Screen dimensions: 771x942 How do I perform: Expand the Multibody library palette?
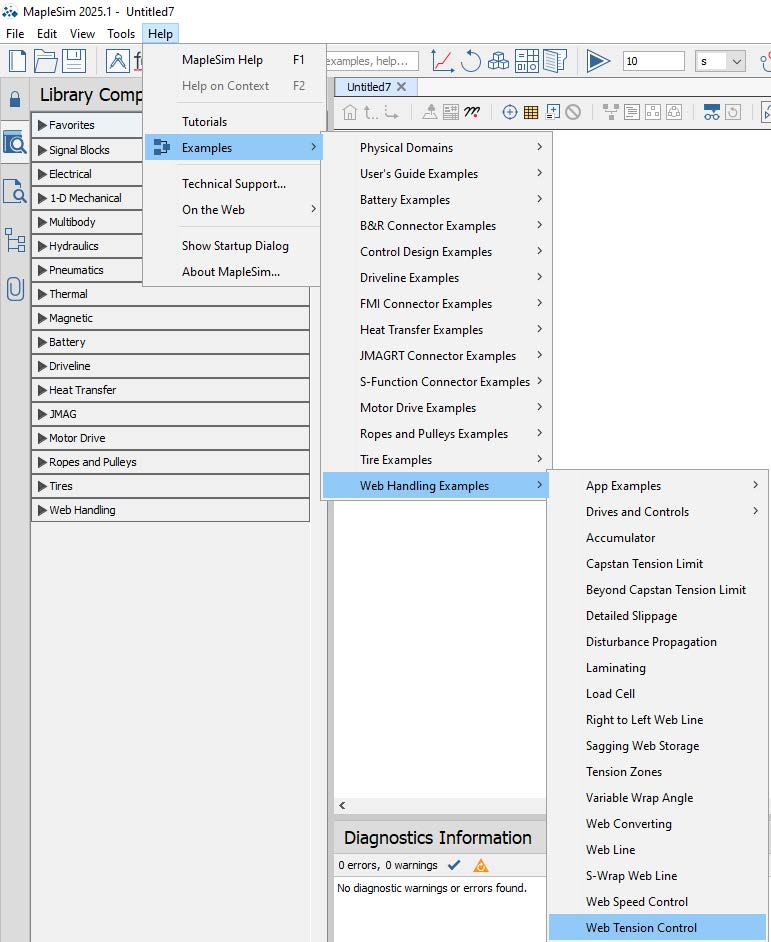[170, 222]
